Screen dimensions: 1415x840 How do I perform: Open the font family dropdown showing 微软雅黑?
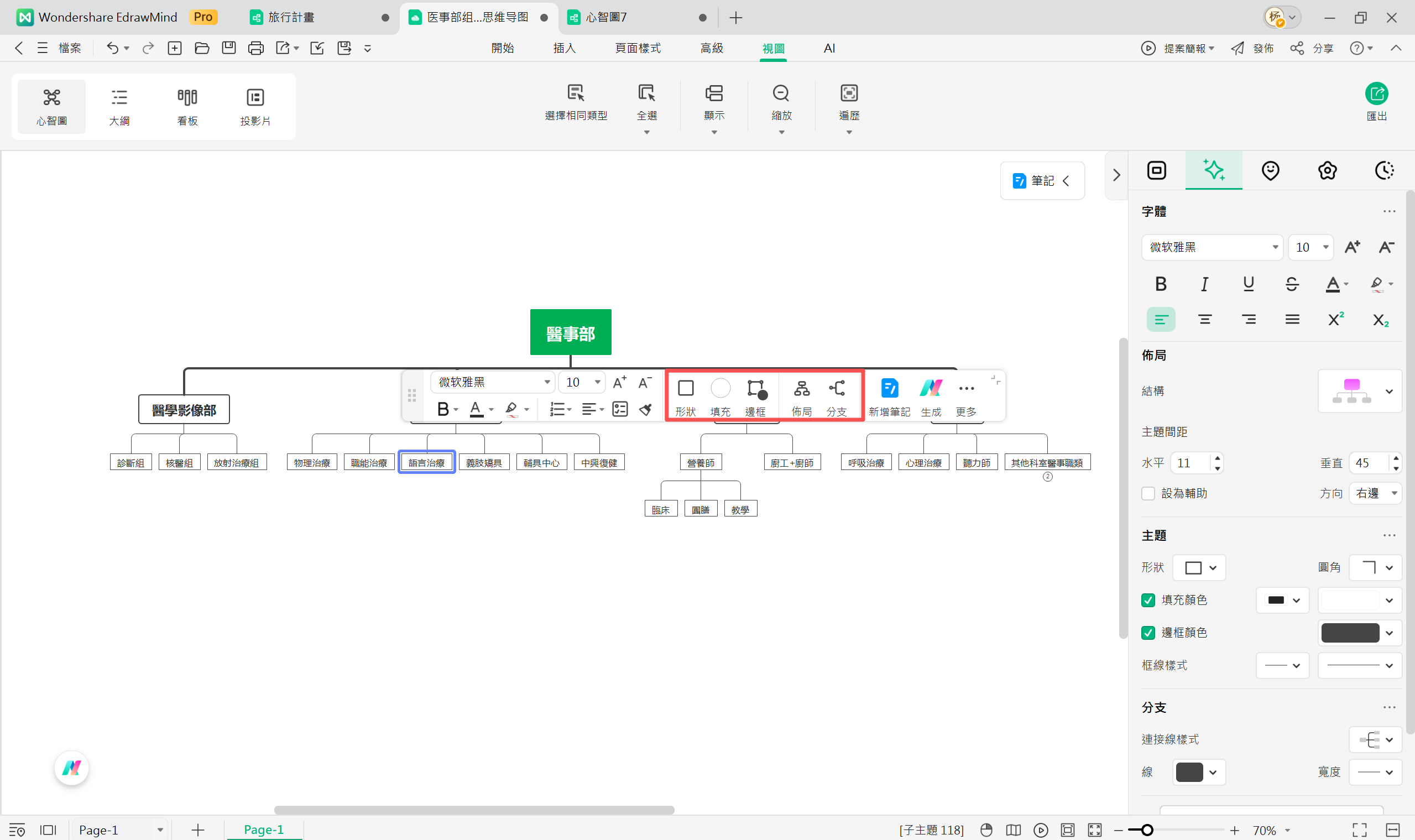coord(1212,247)
